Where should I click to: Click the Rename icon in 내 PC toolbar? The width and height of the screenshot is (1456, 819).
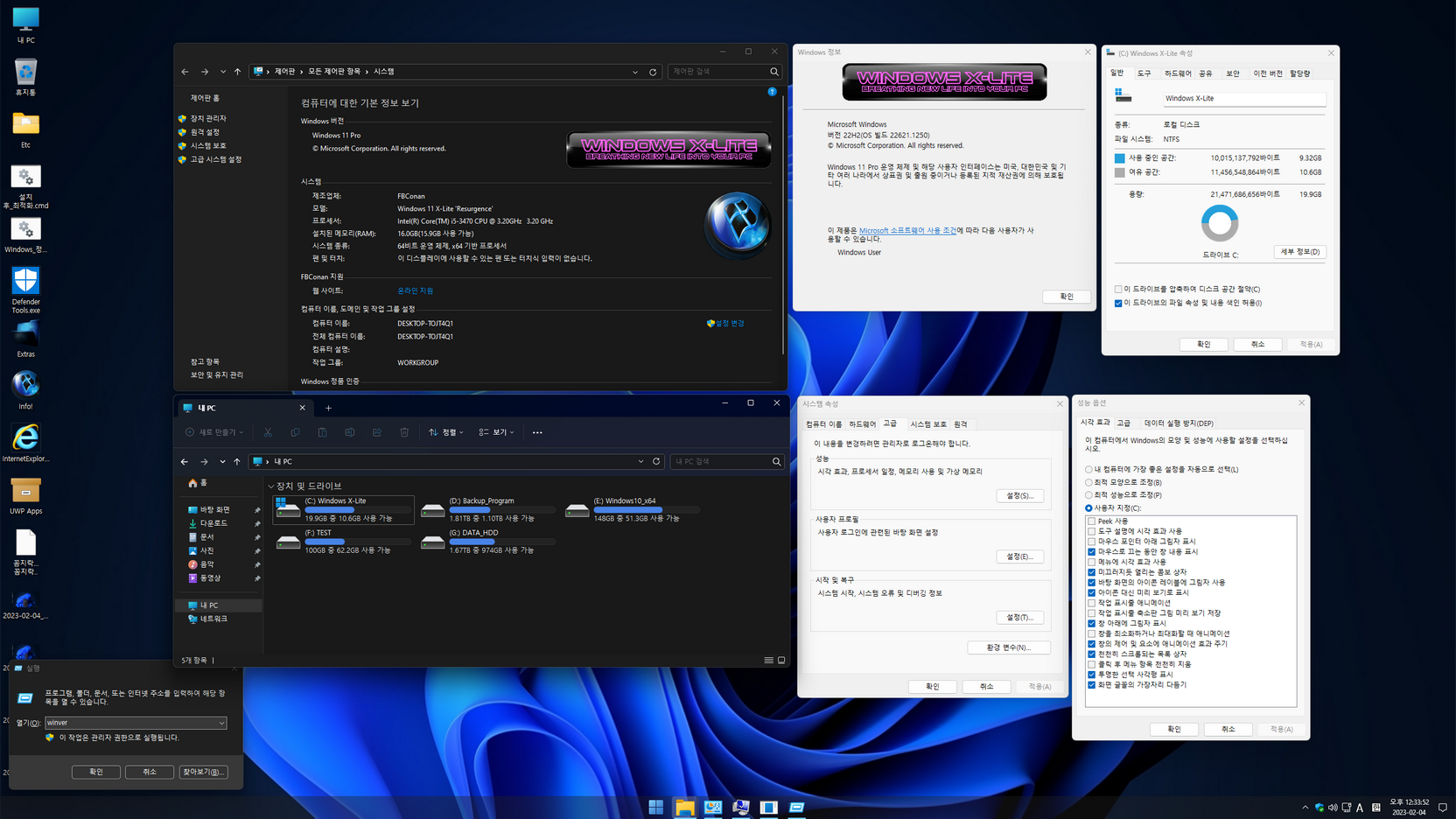coord(349,432)
